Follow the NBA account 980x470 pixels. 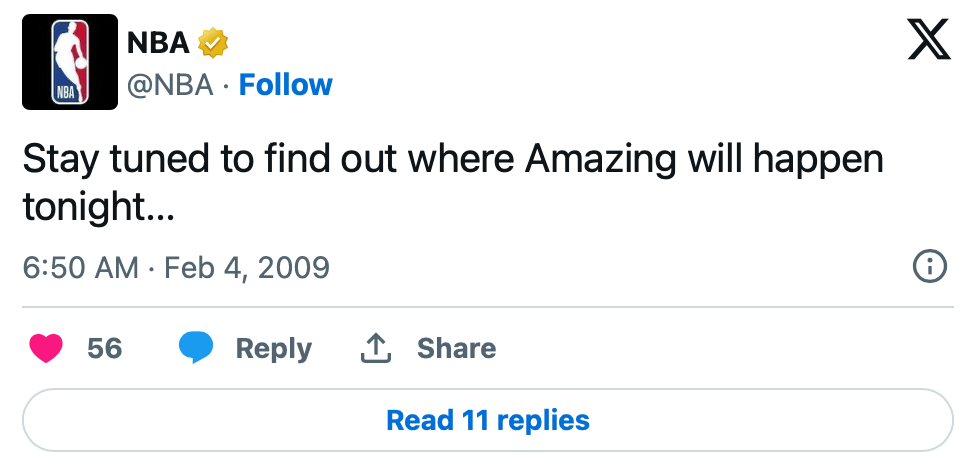(286, 85)
